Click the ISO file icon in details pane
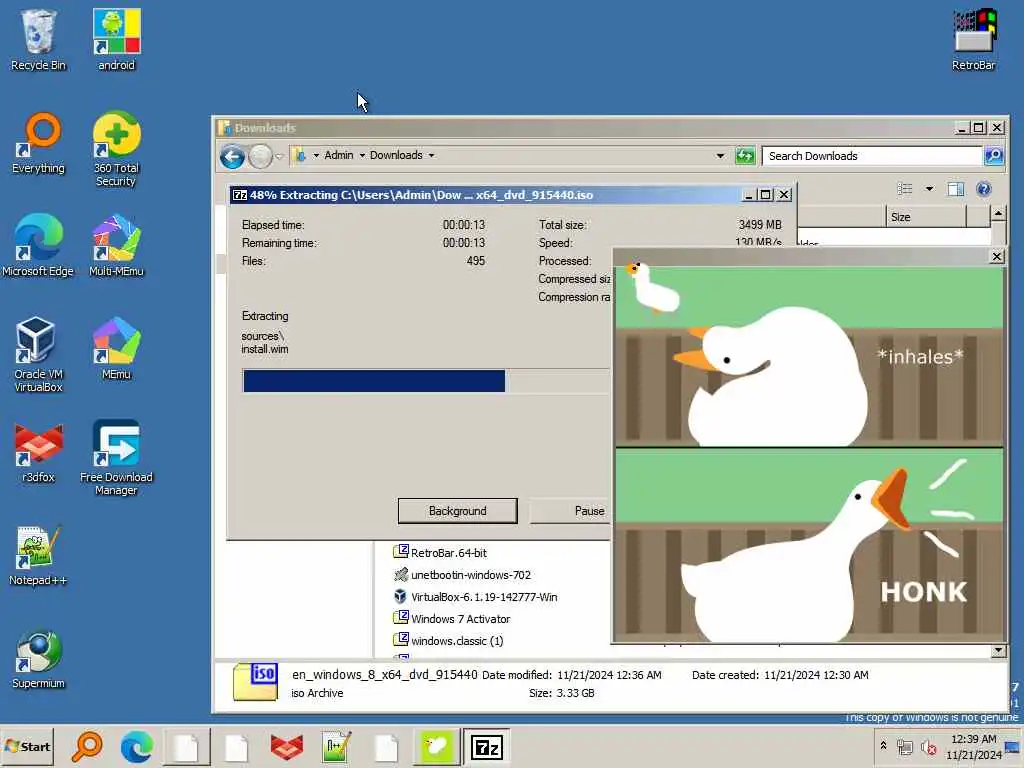1024x768 pixels. click(x=255, y=682)
